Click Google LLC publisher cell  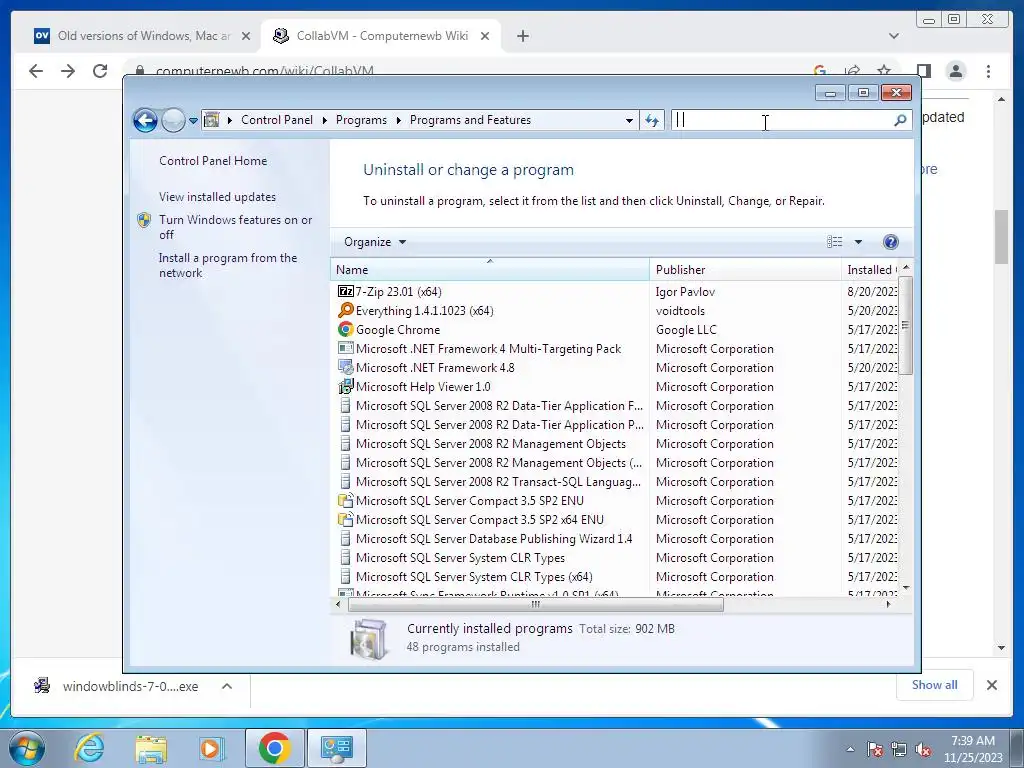[x=686, y=329]
